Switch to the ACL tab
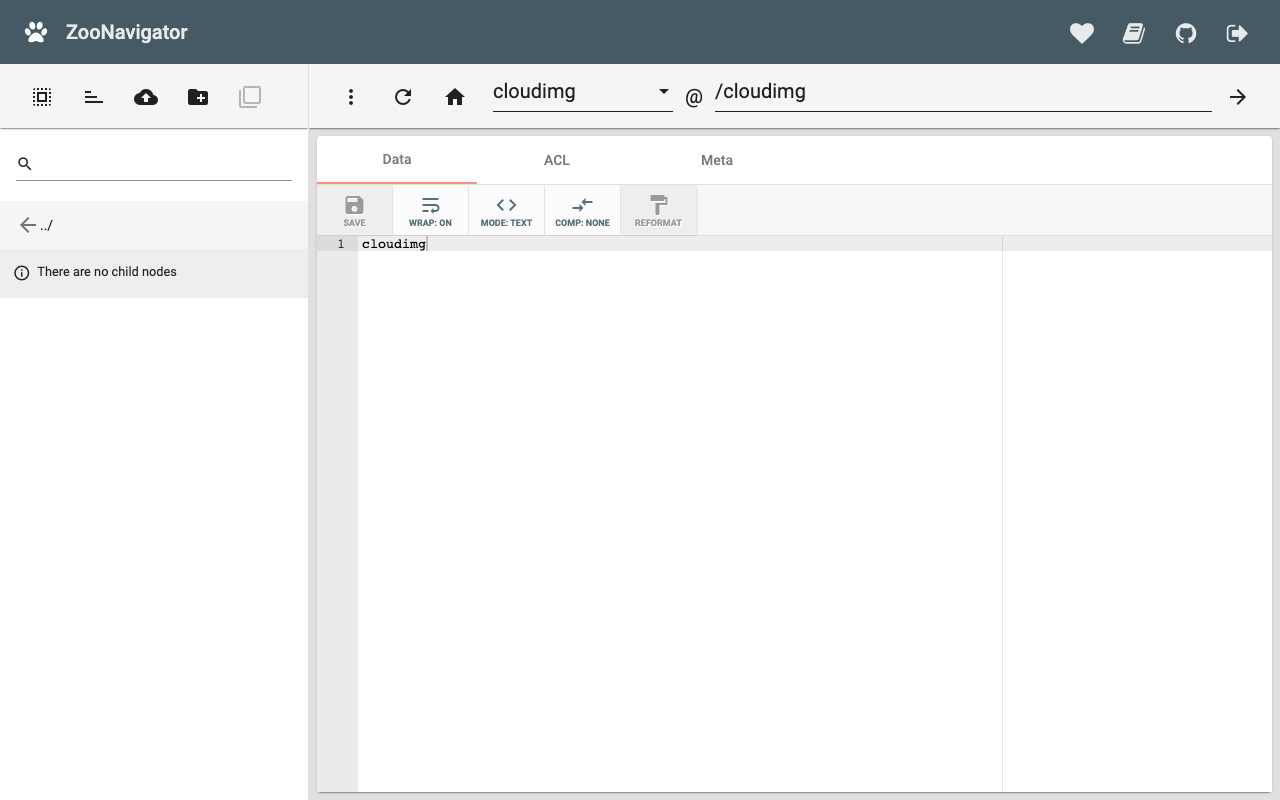1280x800 pixels. point(557,160)
